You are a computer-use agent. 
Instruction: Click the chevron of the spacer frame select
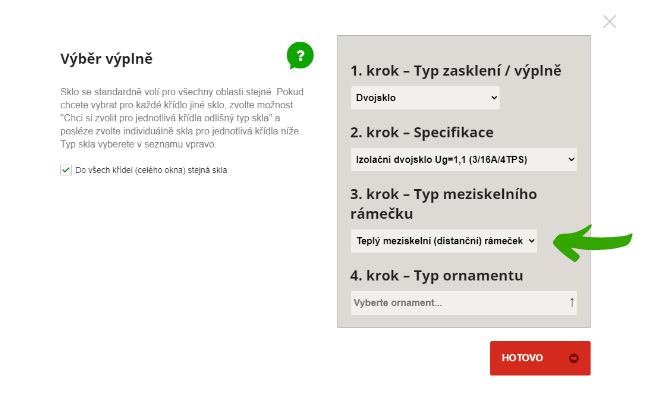[531, 240]
